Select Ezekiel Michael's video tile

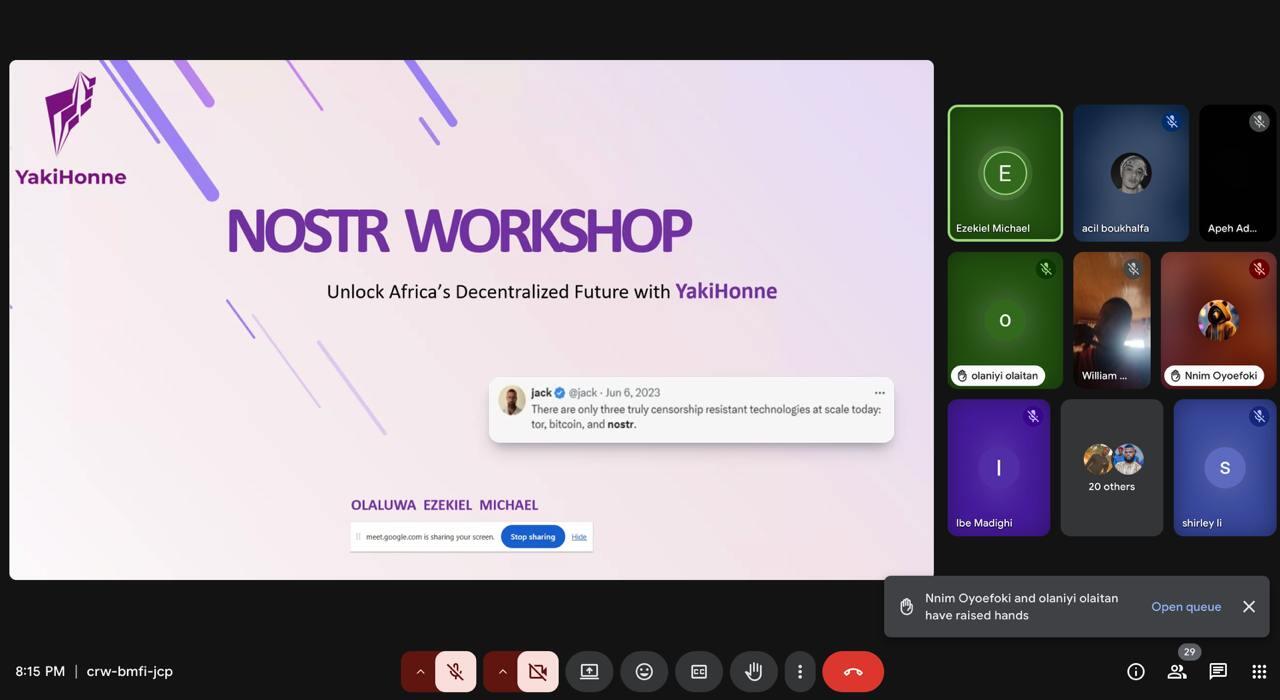(x=1005, y=173)
